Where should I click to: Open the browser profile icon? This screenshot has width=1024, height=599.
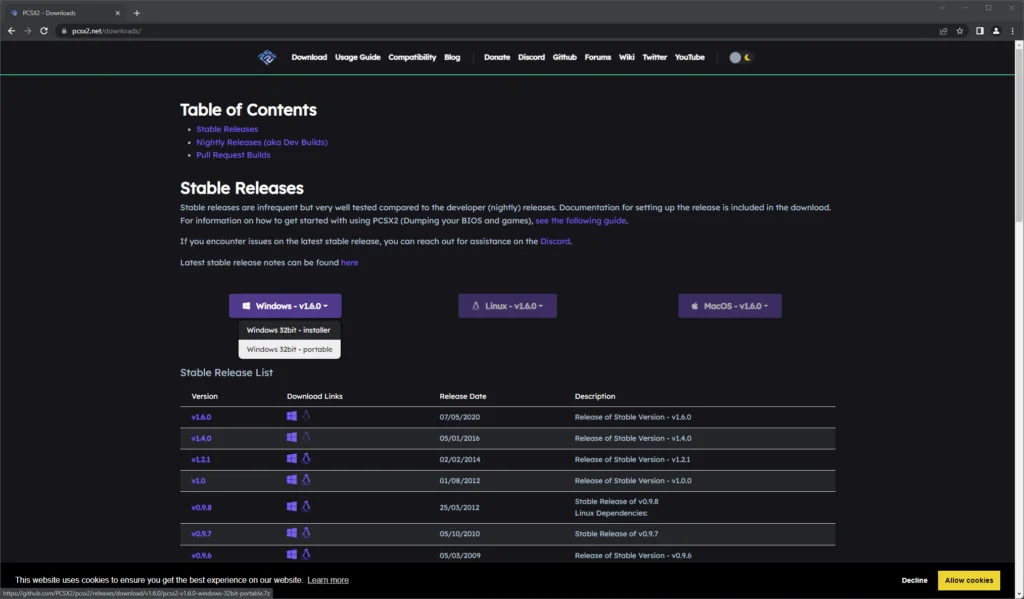click(x=996, y=31)
